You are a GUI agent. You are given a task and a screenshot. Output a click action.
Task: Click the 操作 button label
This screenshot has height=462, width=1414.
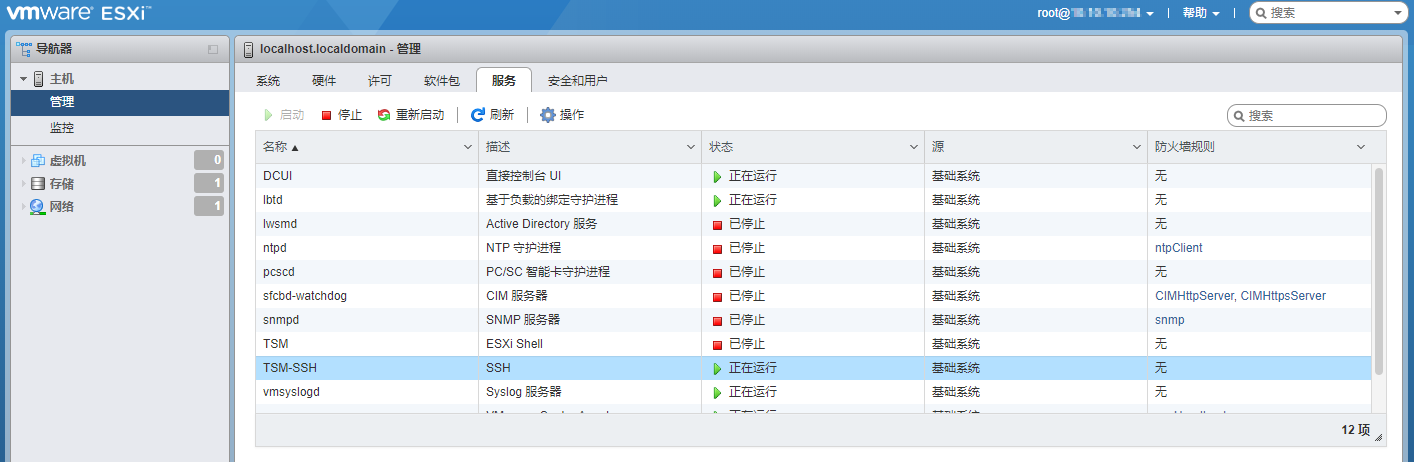pos(572,115)
